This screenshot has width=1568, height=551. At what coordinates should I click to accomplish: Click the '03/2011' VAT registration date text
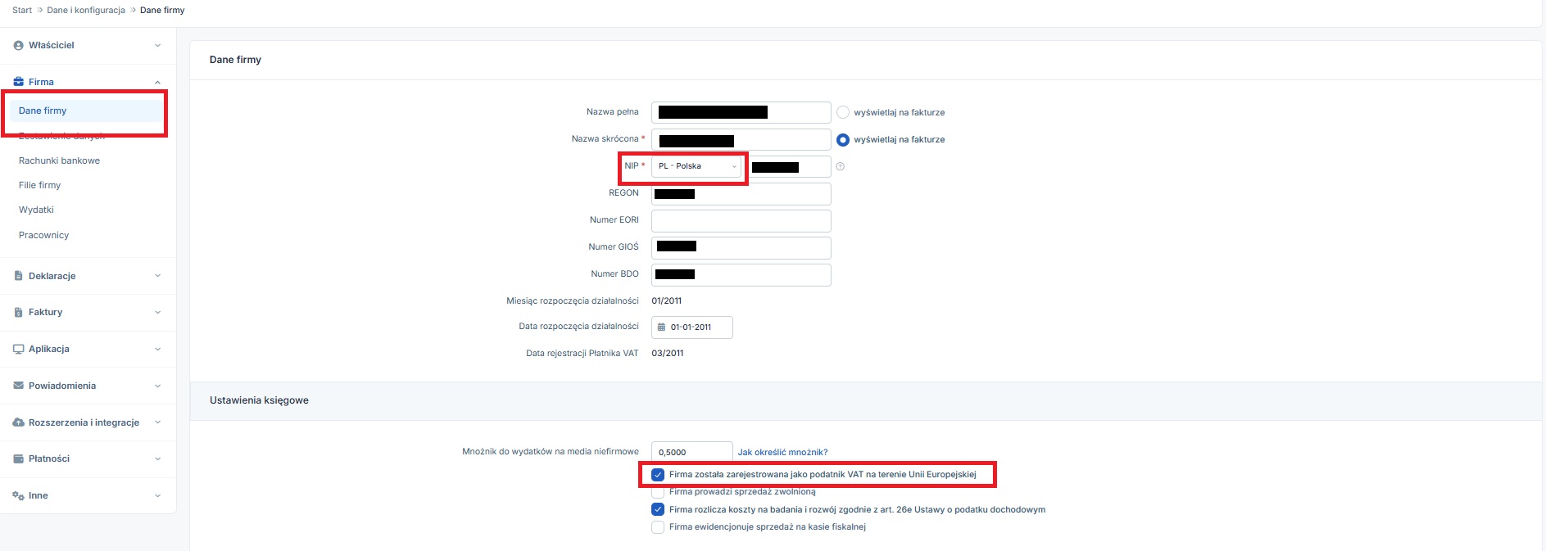pyautogui.click(x=668, y=354)
